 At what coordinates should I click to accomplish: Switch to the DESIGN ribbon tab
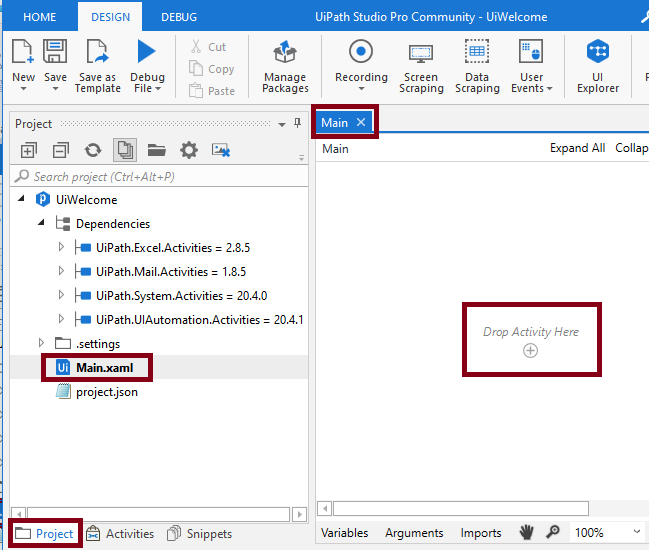(x=110, y=17)
